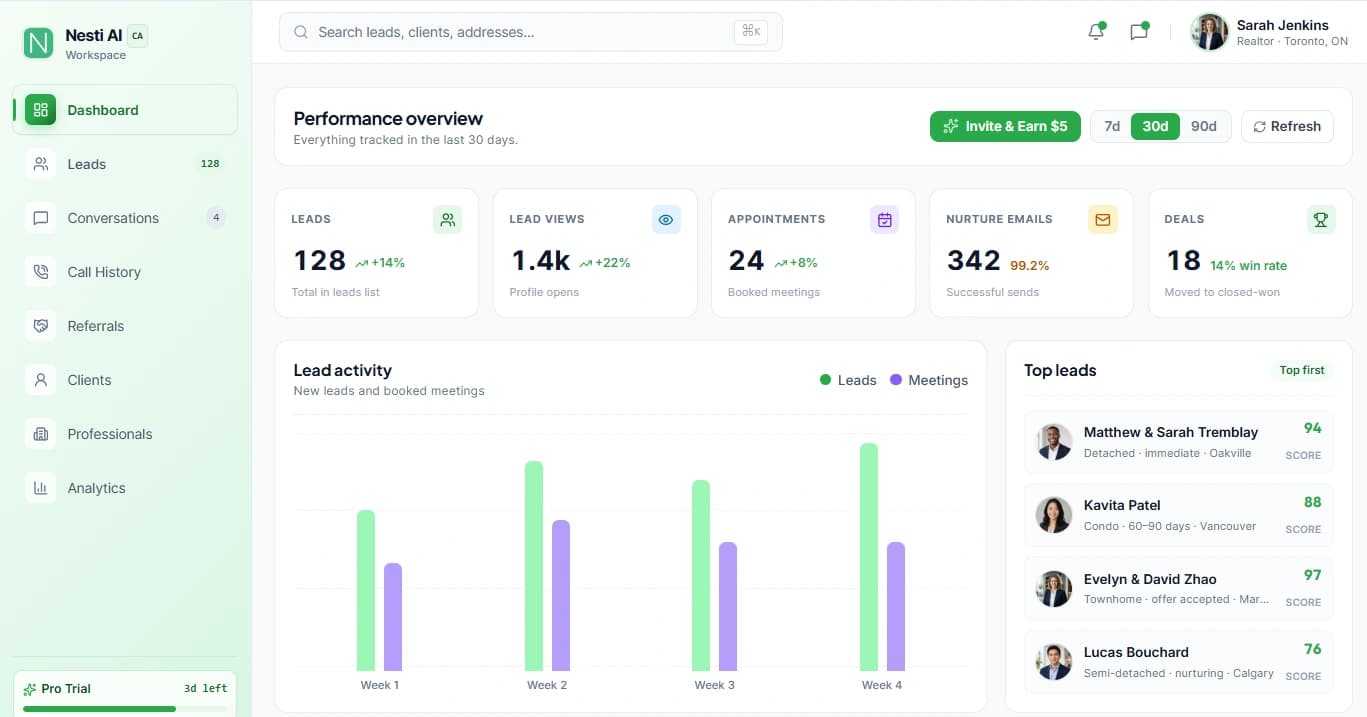Open the Lucas Bouchard lead name

(1136, 652)
